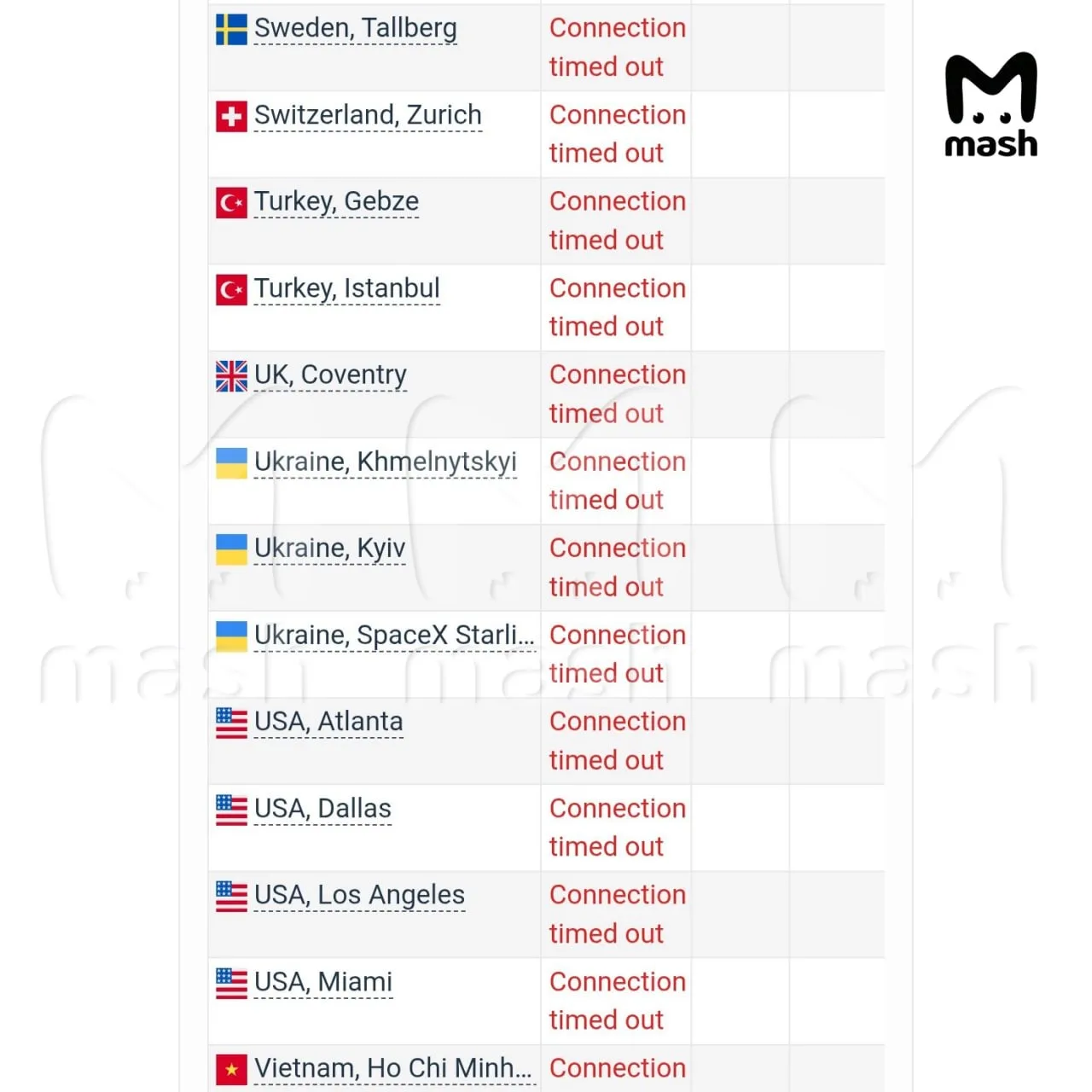Open the Switzerland, Zurich node link
Image resolution: width=1092 pixels, height=1092 pixels.
click(x=368, y=115)
